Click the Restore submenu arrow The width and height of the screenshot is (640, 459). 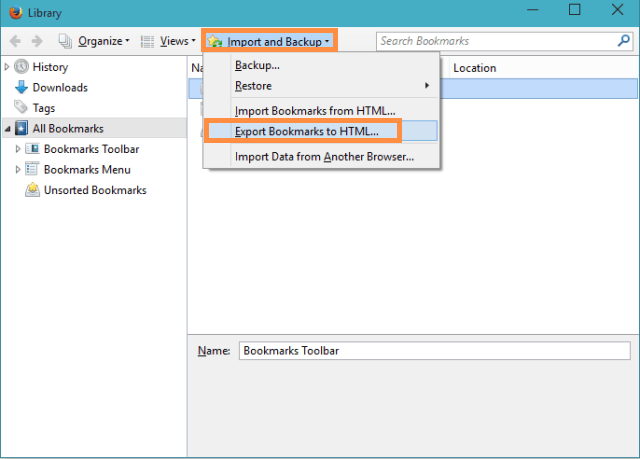(x=427, y=85)
